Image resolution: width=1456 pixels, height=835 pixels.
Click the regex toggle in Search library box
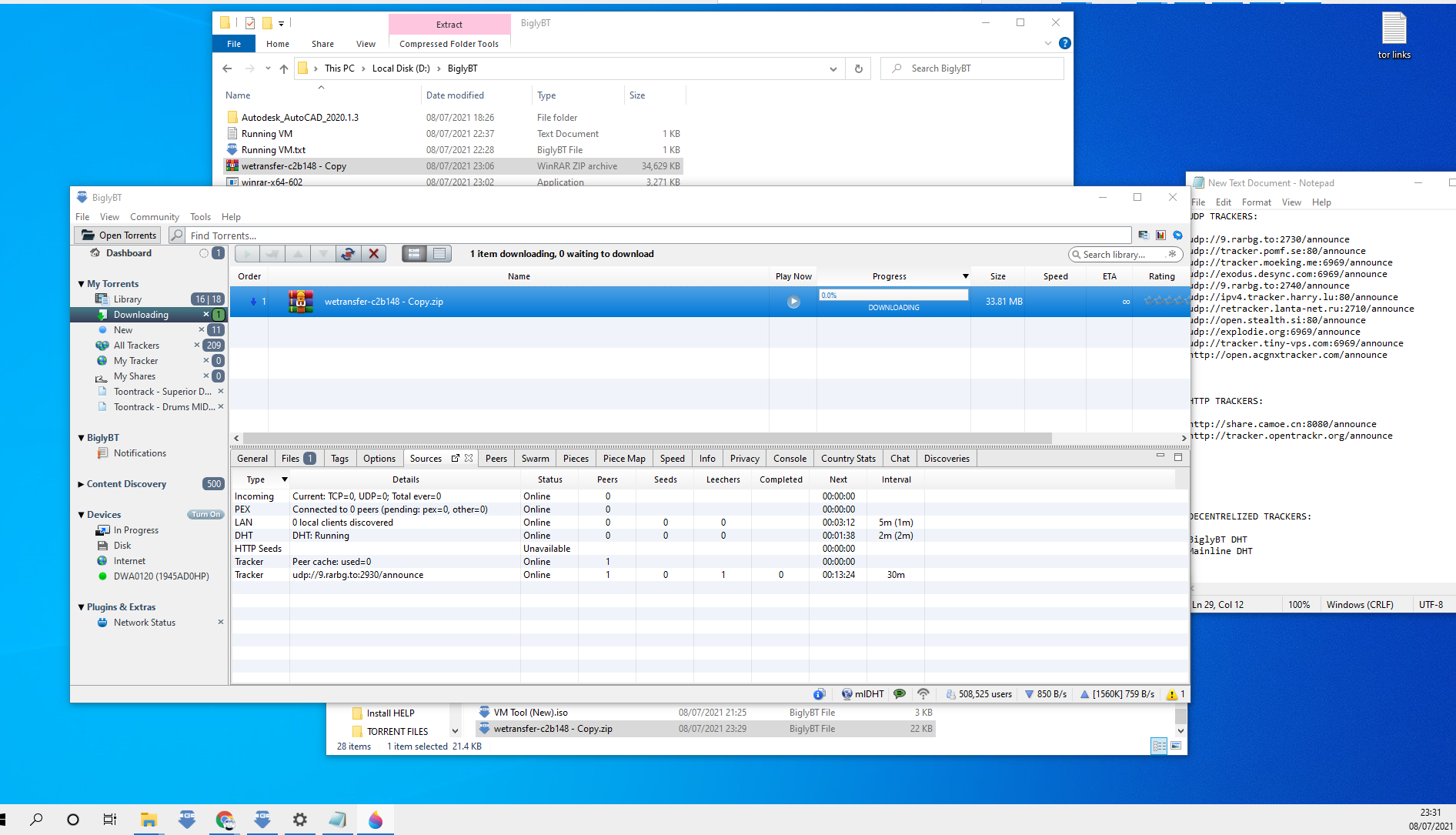pos(1172,254)
